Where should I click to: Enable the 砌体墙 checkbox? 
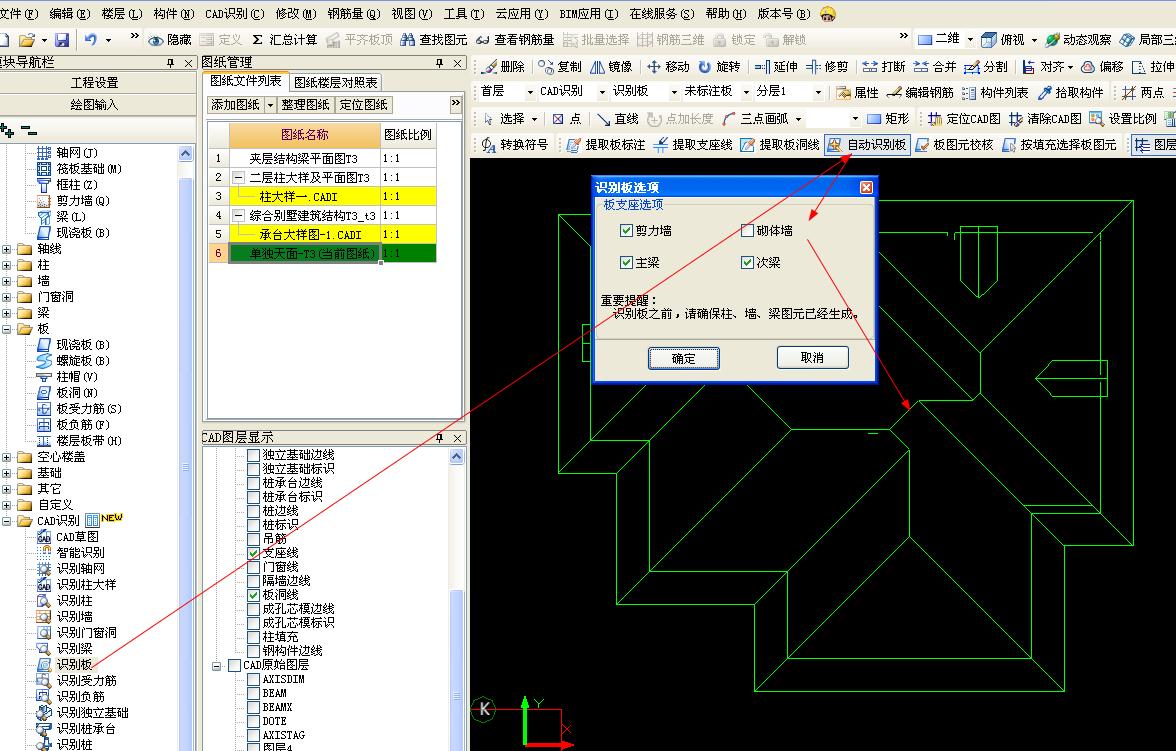click(x=747, y=230)
